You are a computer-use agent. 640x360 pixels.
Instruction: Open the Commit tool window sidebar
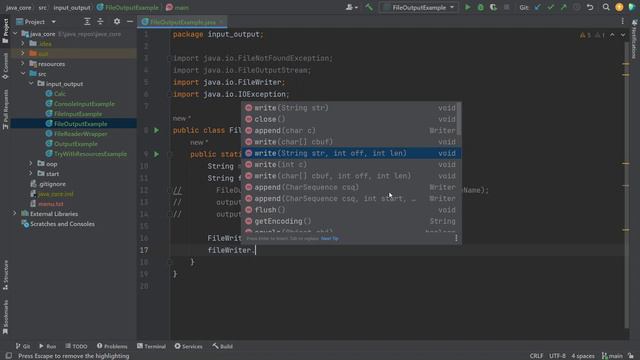(x=5, y=66)
